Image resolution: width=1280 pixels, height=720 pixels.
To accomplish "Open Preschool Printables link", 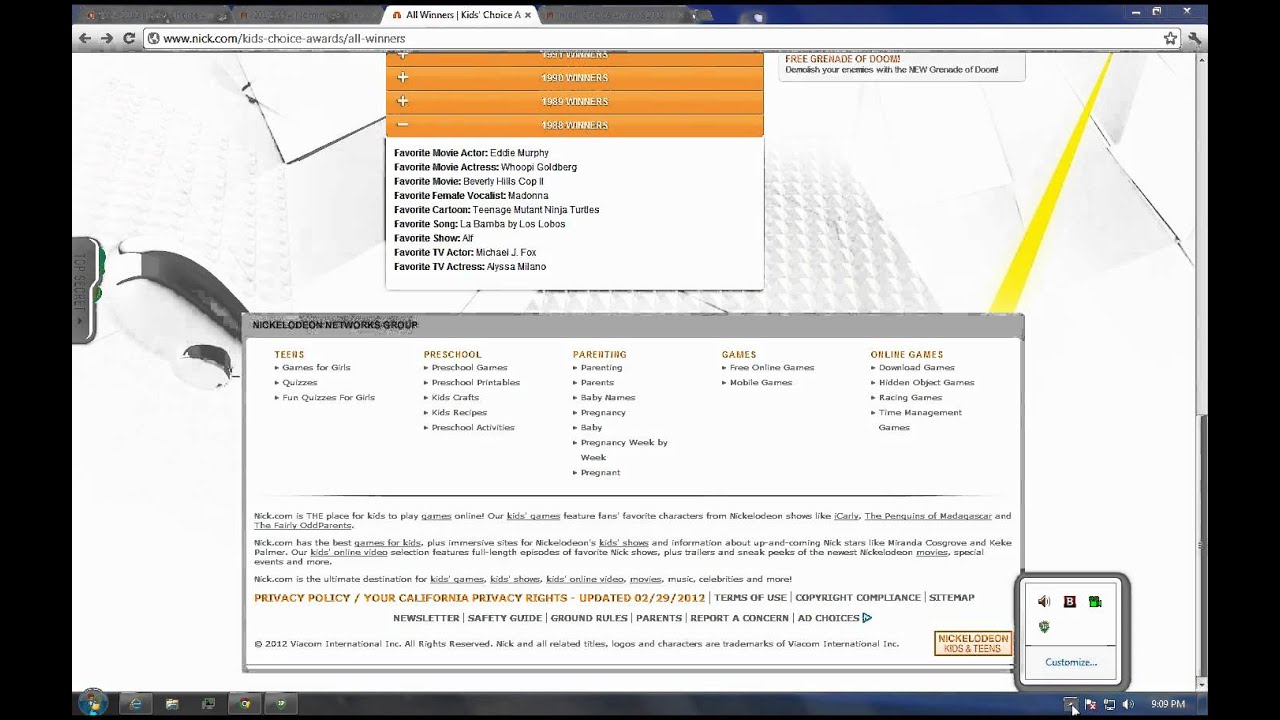I will [x=475, y=382].
